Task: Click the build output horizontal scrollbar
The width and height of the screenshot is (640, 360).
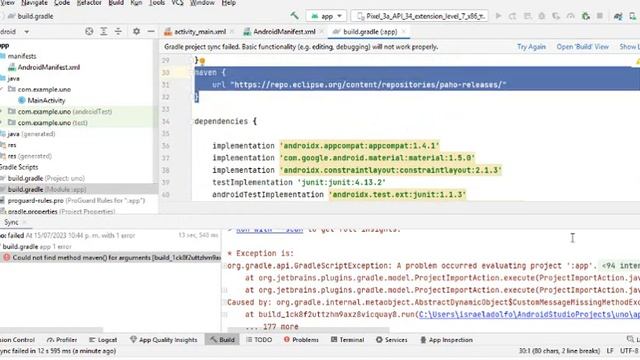Action: 309,329
